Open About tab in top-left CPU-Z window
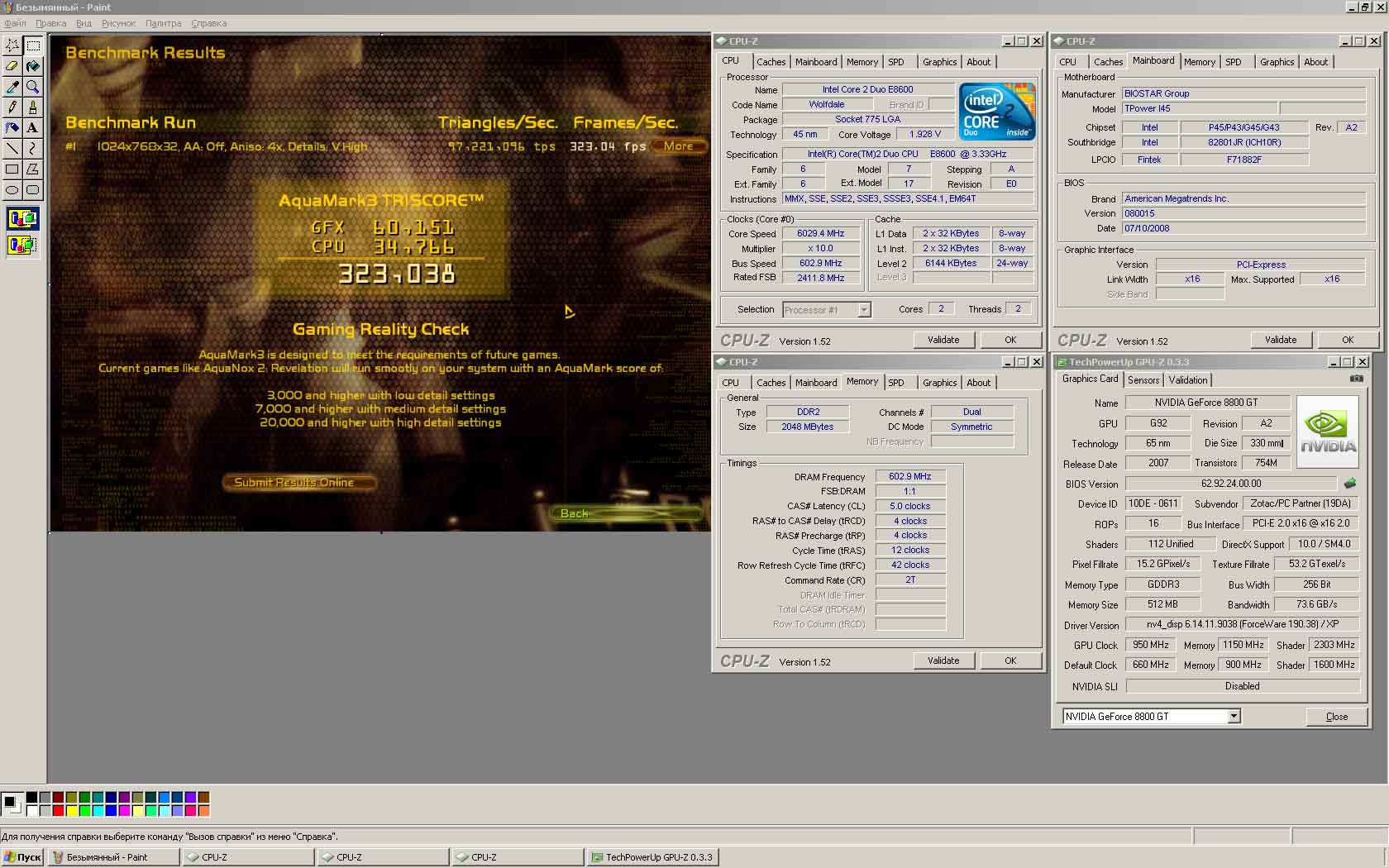The width and height of the screenshot is (1389, 868). 979,62
